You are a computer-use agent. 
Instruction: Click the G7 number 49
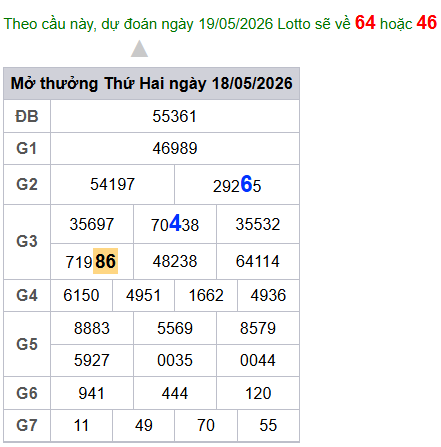(x=143, y=425)
